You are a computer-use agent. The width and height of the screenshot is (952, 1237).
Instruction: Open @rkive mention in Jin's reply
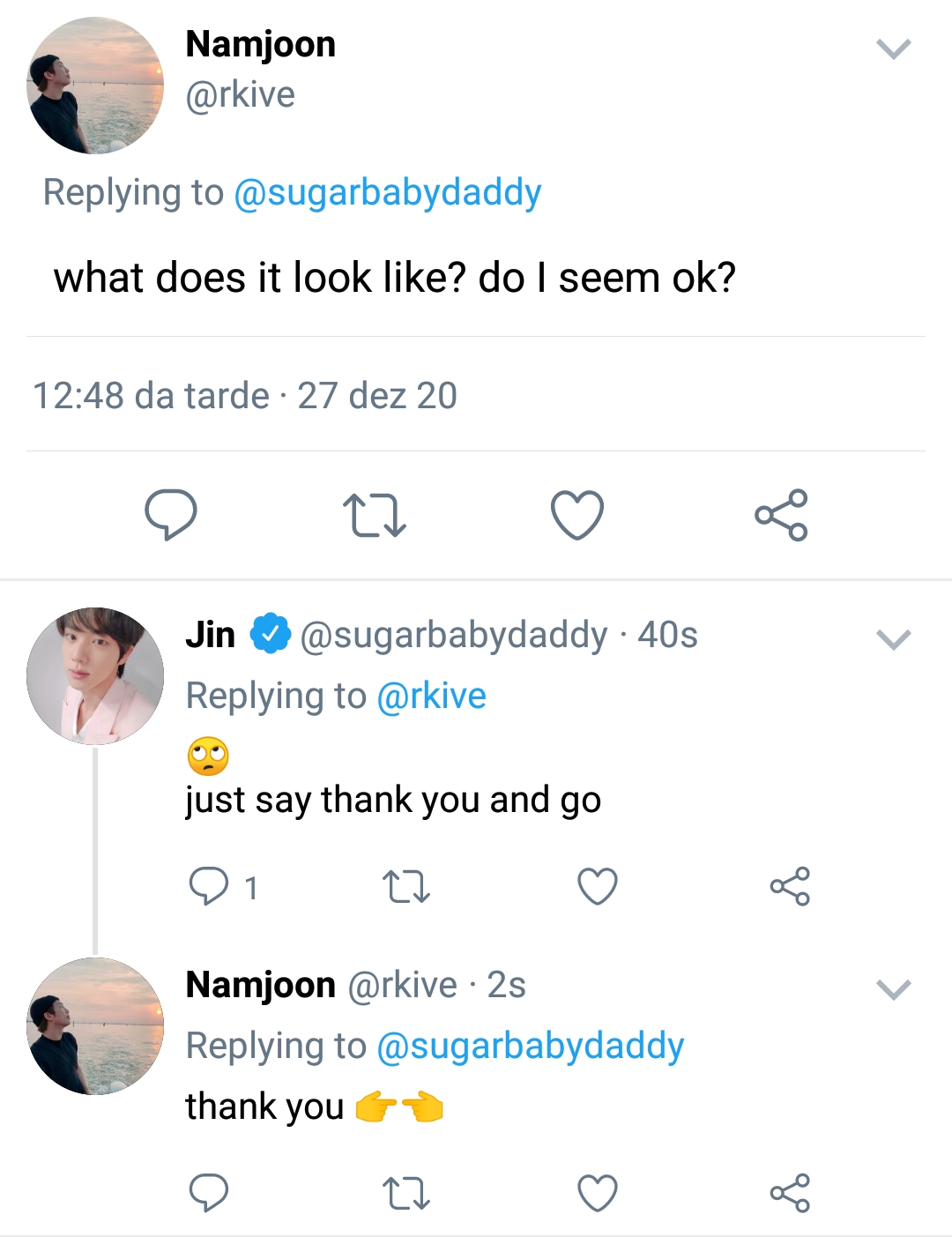pyautogui.click(x=431, y=696)
